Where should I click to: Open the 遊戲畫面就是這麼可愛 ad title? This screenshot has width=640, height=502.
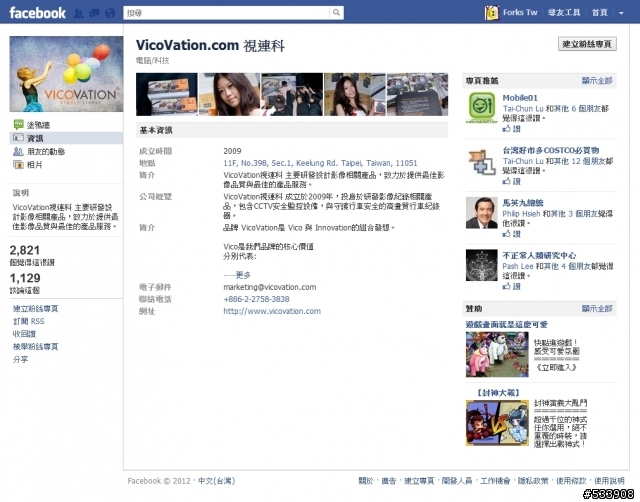click(x=507, y=324)
